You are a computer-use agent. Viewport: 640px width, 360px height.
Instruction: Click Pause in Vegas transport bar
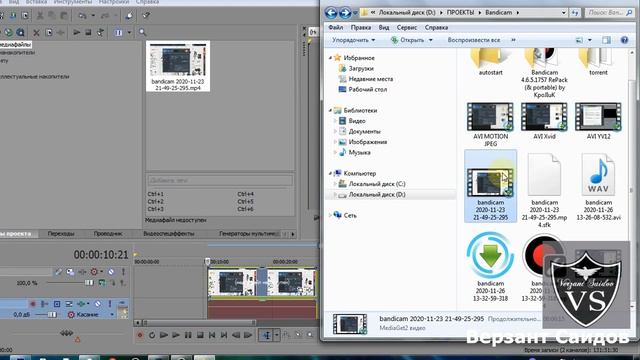pos(188,335)
